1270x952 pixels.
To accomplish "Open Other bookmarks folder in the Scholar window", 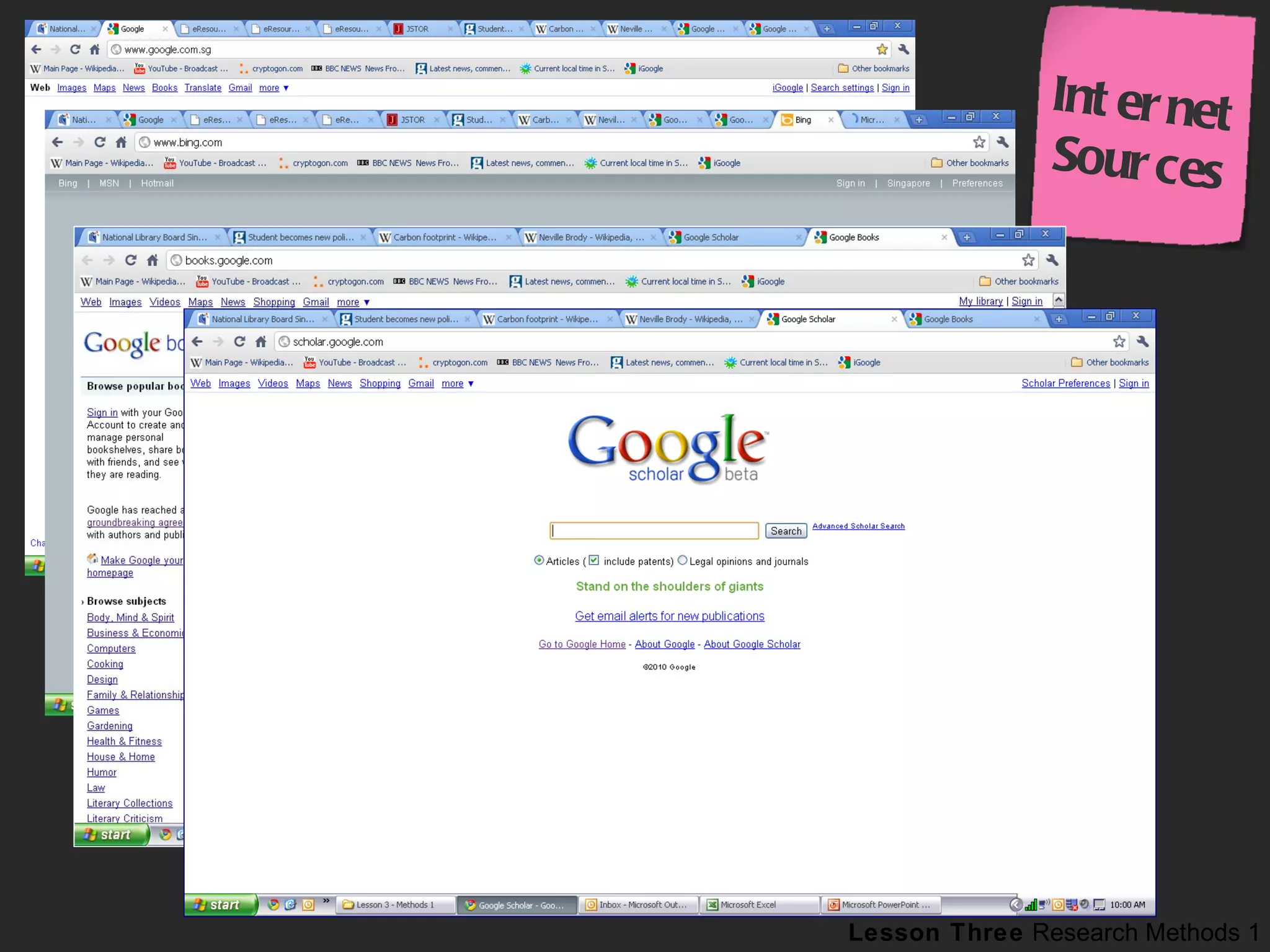I will point(1110,363).
